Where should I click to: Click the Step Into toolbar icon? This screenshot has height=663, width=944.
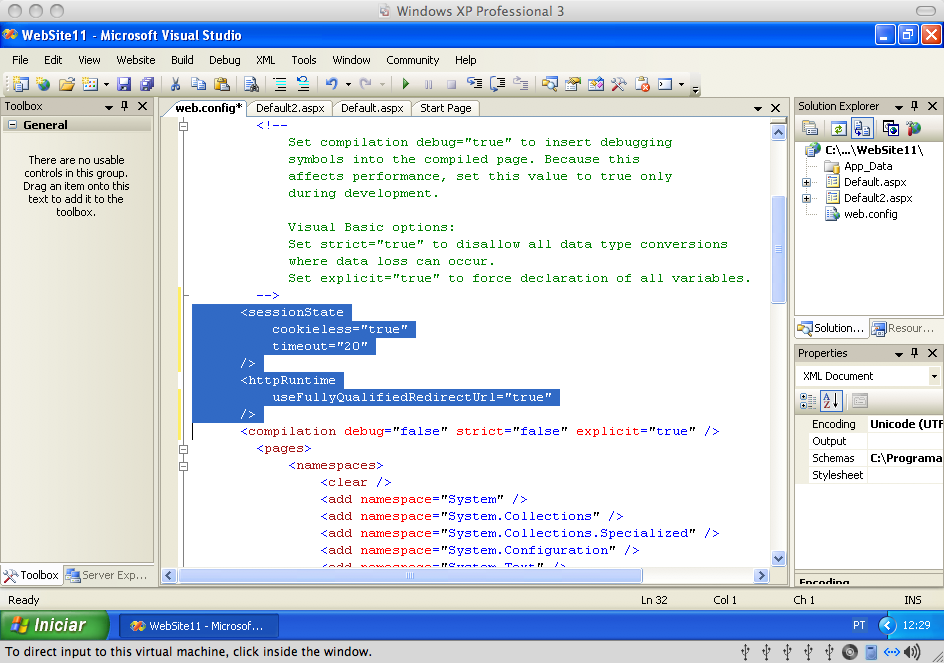475,84
